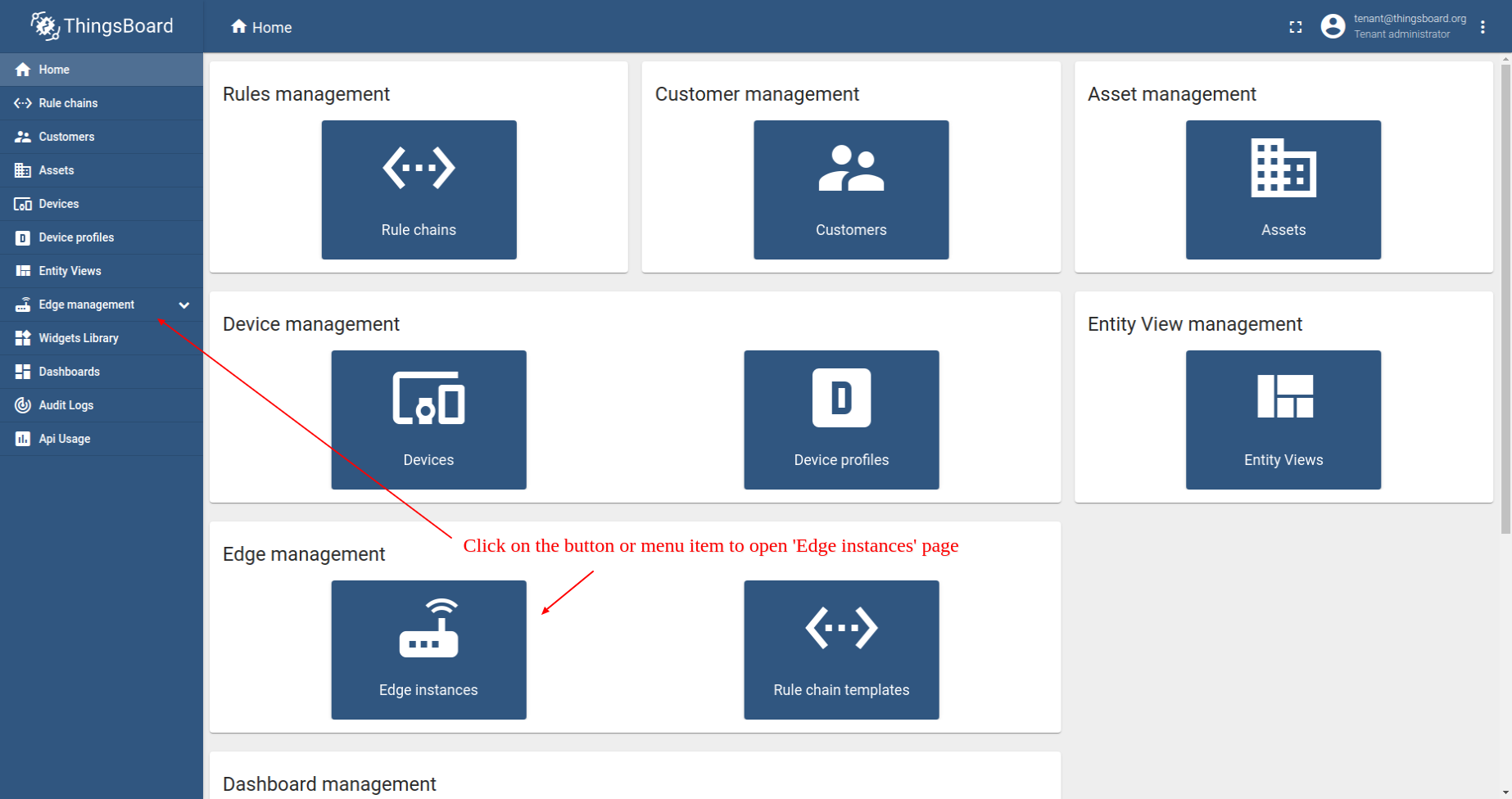The width and height of the screenshot is (1512, 799).
Task: Toggle fullscreen mode icon in header
Action: [1296, 27]
